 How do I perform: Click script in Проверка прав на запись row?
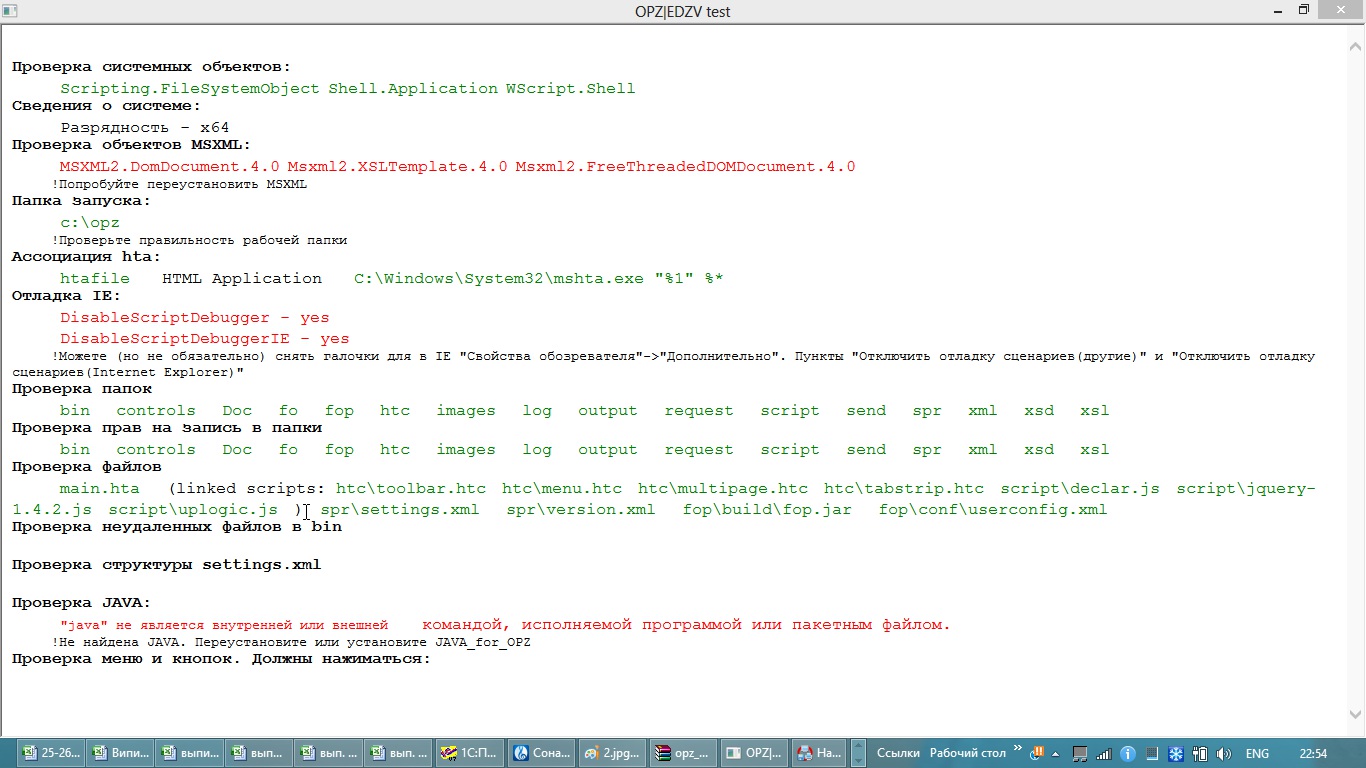point(790,449)
